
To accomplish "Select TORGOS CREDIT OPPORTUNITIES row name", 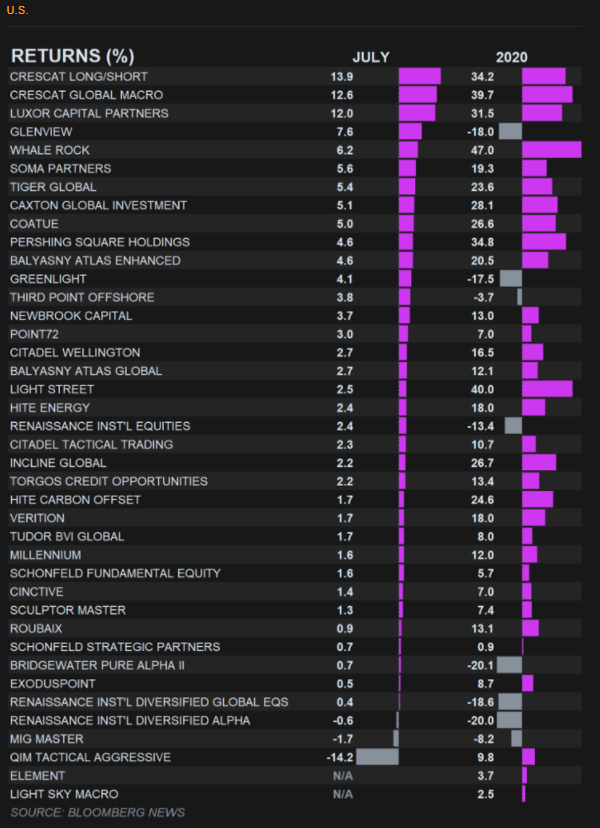I will pyautogui.click(x=109, y=481).
